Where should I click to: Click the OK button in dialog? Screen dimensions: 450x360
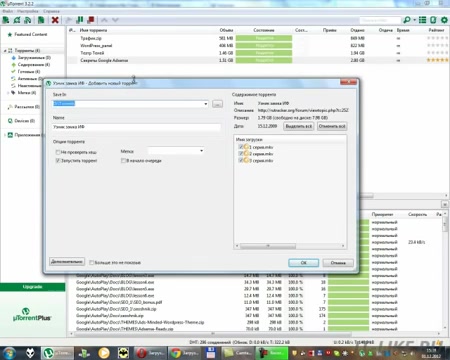[x=303, y=263]
